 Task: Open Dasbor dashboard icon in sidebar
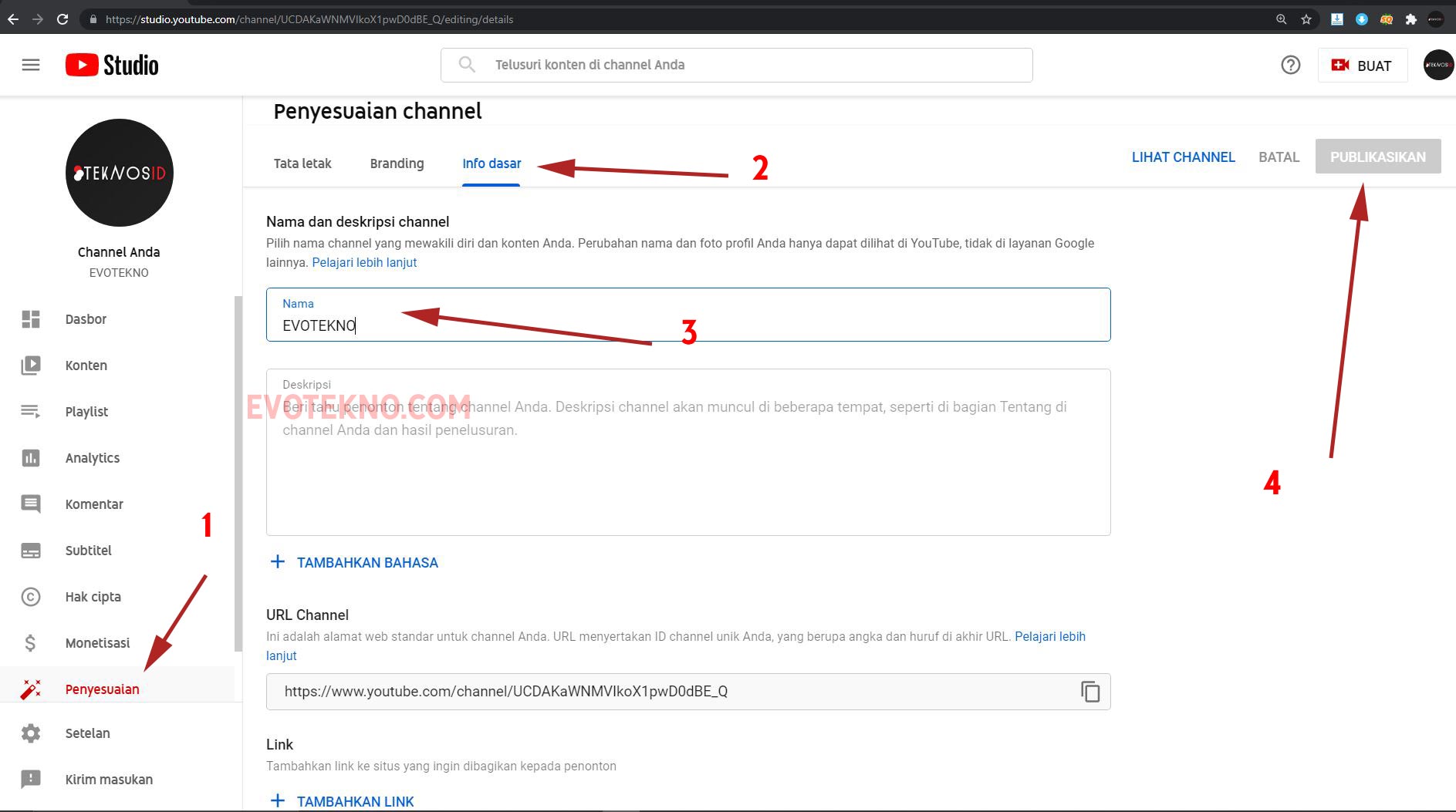click(x=31, y=319)
